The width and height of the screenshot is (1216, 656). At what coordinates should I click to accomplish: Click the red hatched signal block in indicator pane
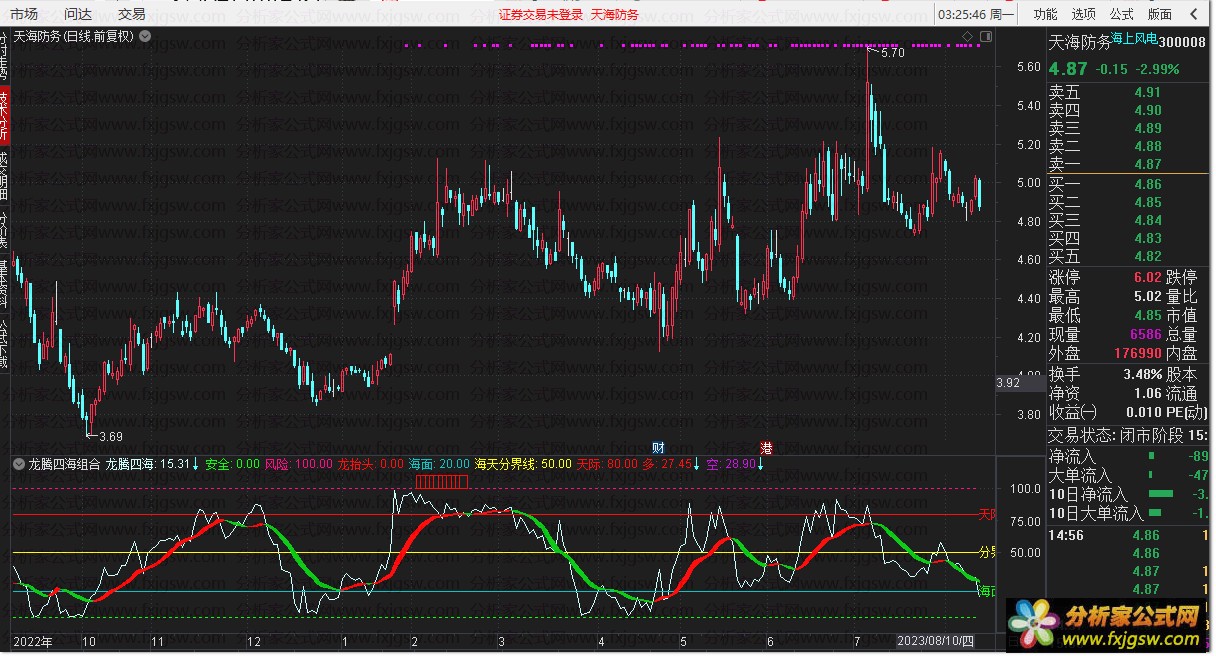click(441, 482)
